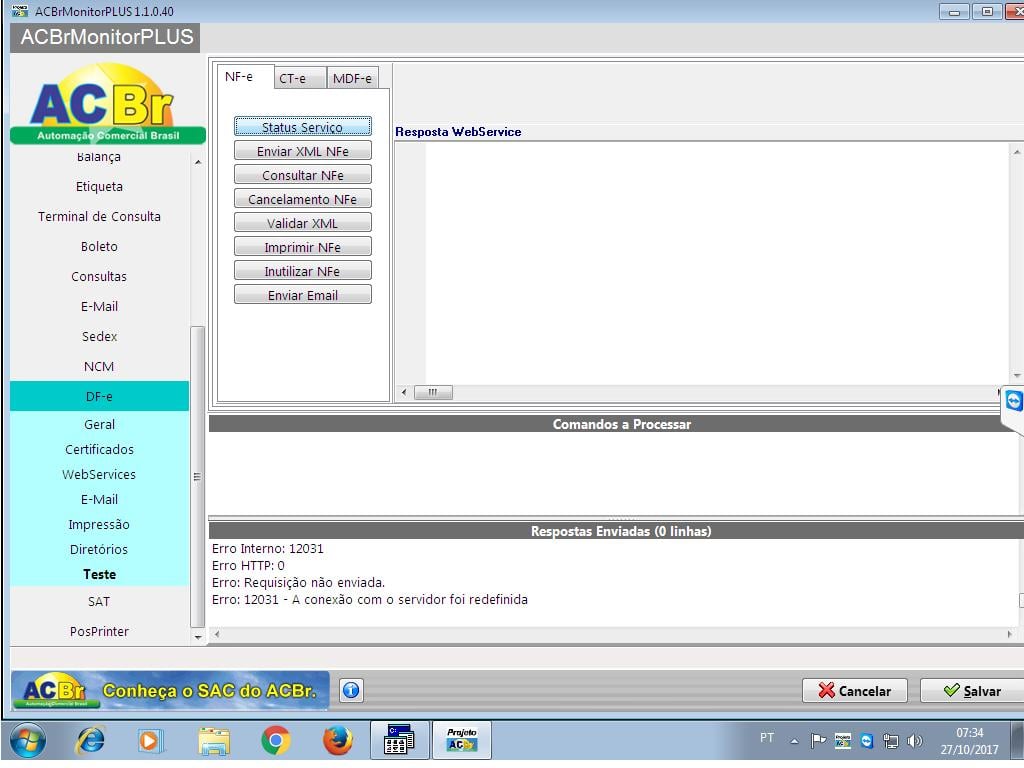Select PosPrinter in the sidebar
This screenshot has height=768, width=1024.
pos(99,632)
